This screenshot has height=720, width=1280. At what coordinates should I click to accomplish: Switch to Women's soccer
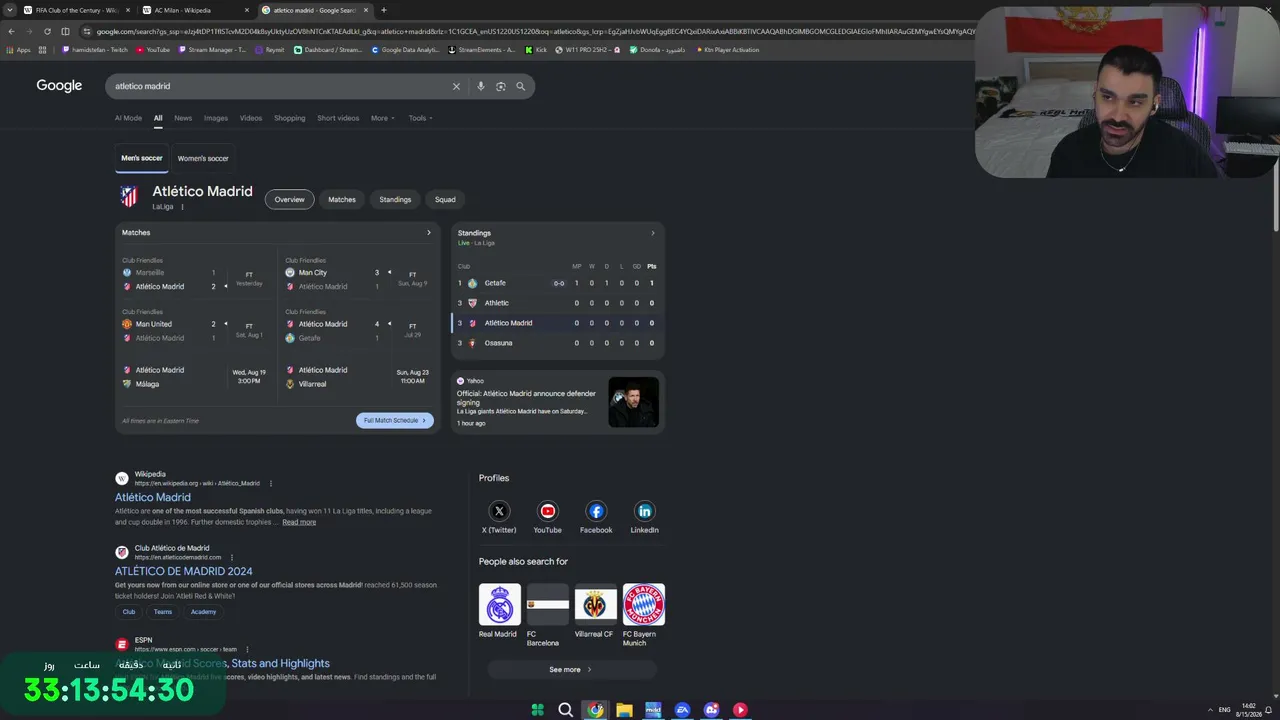pyautogui.click(x=203, y=158)
